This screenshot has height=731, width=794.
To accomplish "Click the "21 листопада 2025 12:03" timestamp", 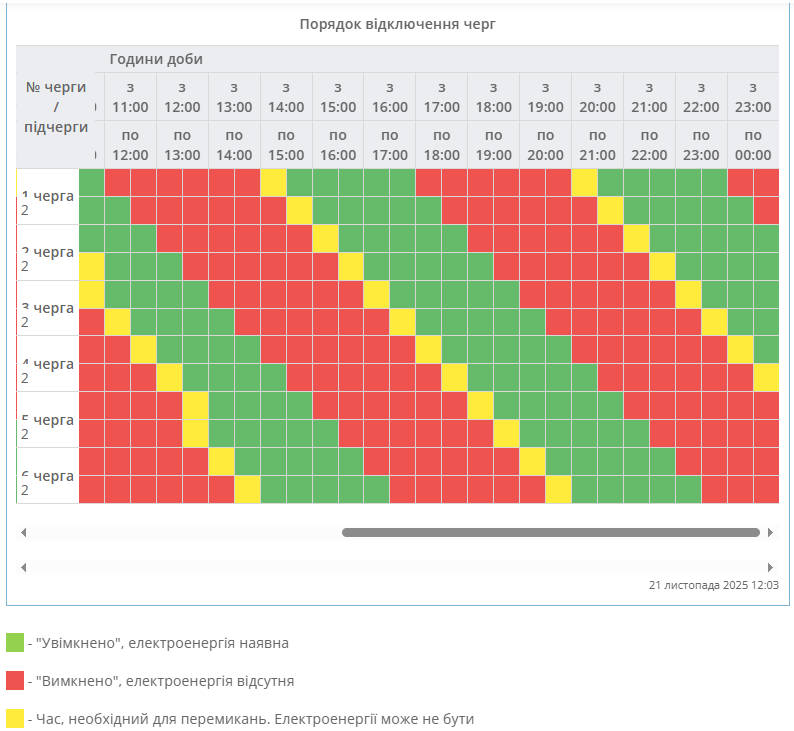I will pos(713,586).
